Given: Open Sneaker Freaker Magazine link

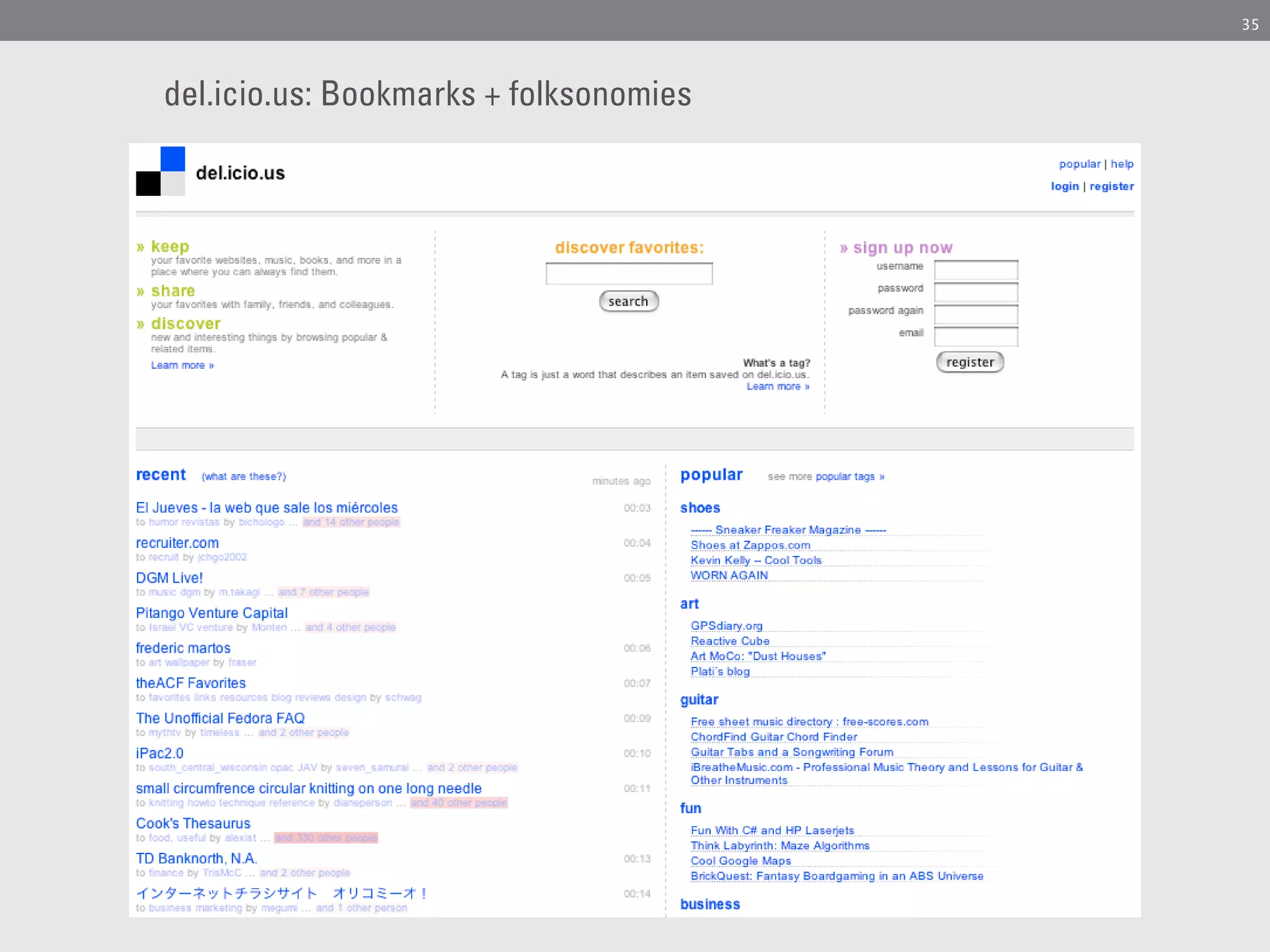Looking at the screenshot, I should pos(788,530).
